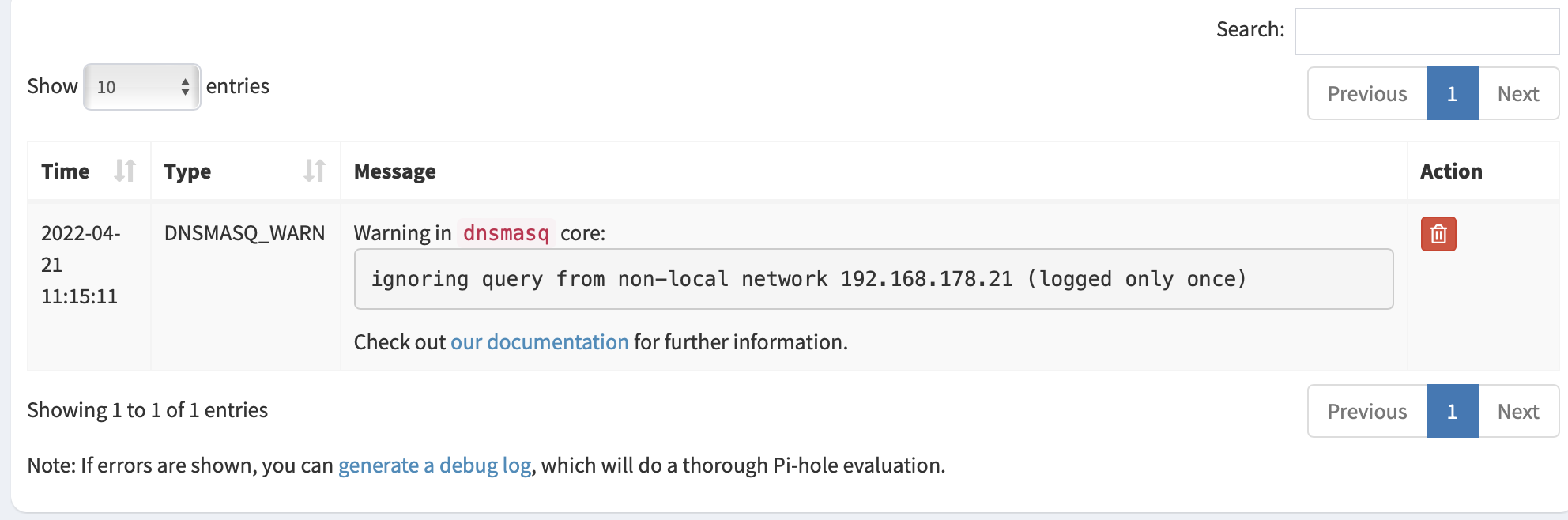
Task: Click the Message column header
Action: [395, 171]
